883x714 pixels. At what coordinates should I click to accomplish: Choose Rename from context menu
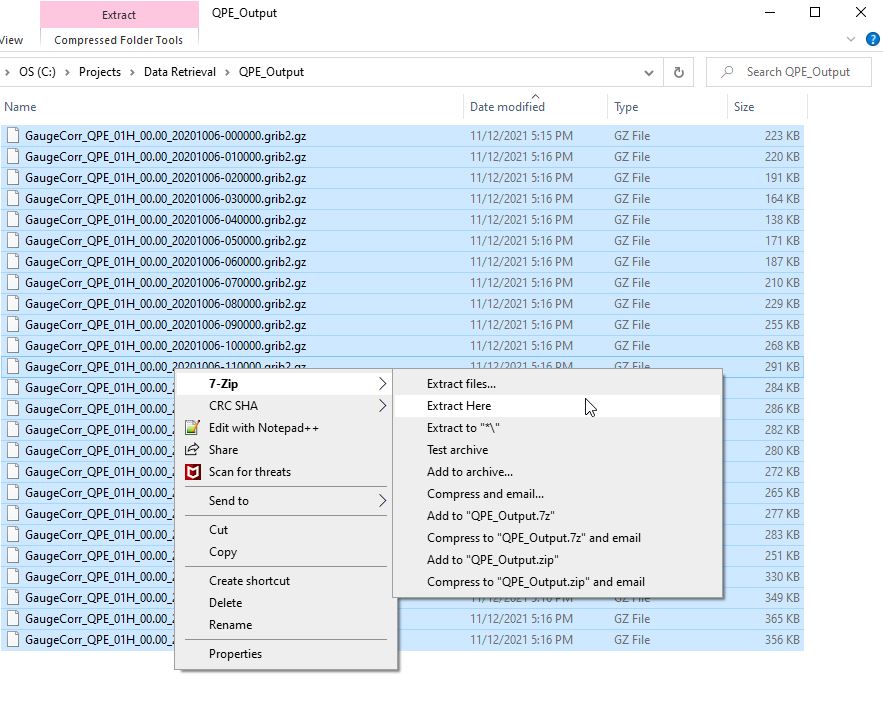coord(286,624)
